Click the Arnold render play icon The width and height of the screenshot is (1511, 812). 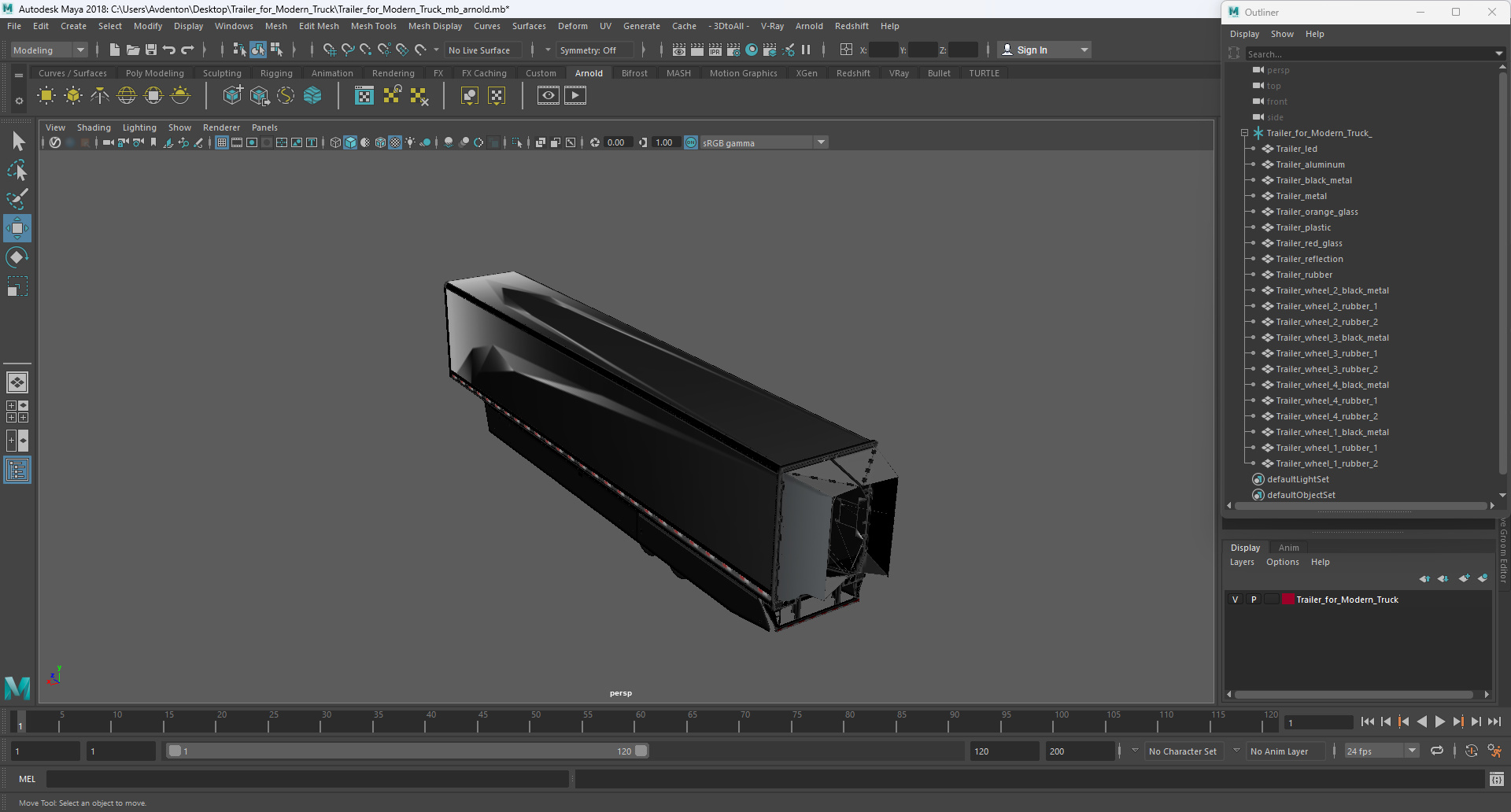pyautogui.click(x=575, y=96)
